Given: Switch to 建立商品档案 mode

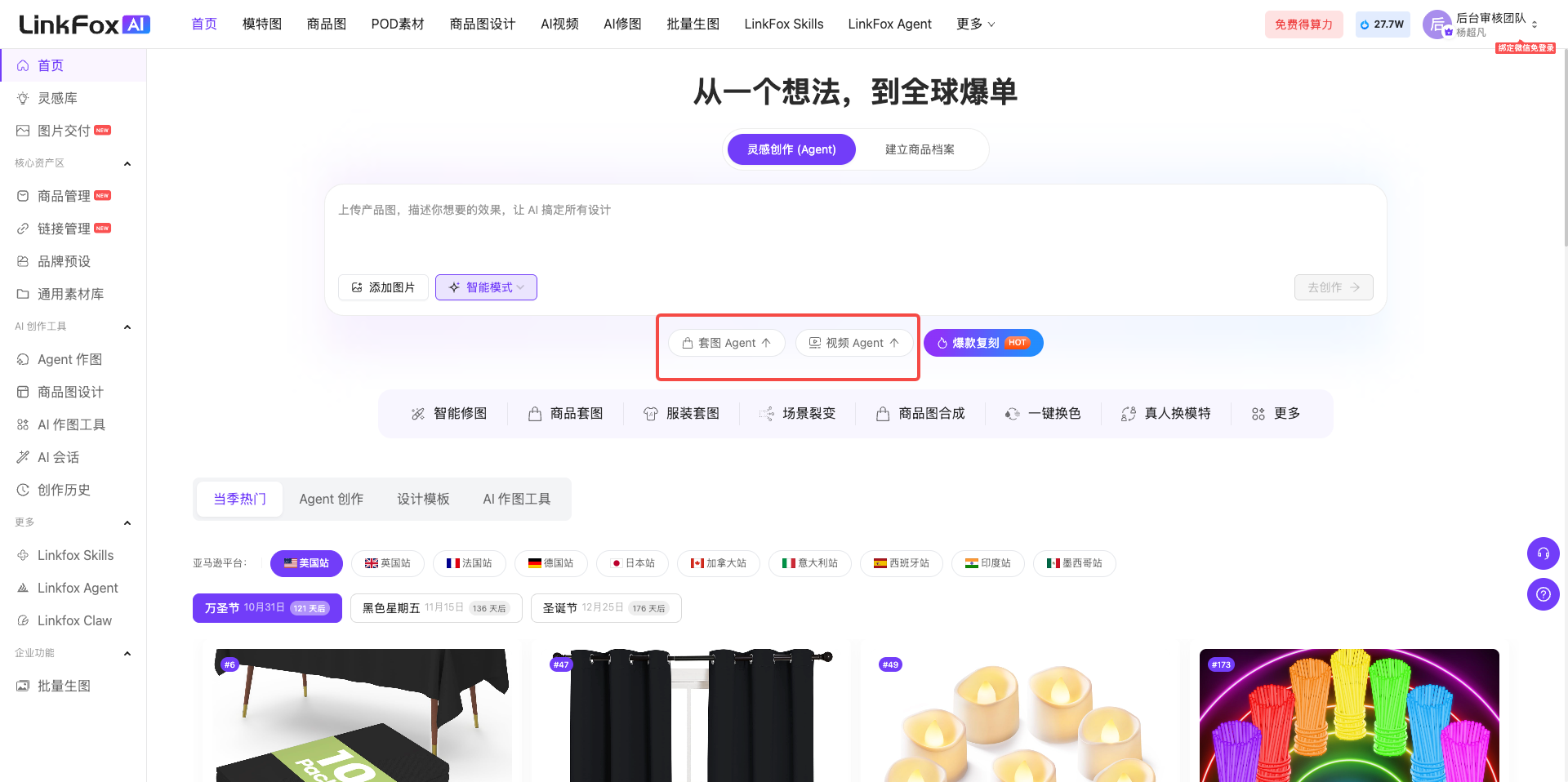Looking at the screenshot, I should [x=920, y=149].
